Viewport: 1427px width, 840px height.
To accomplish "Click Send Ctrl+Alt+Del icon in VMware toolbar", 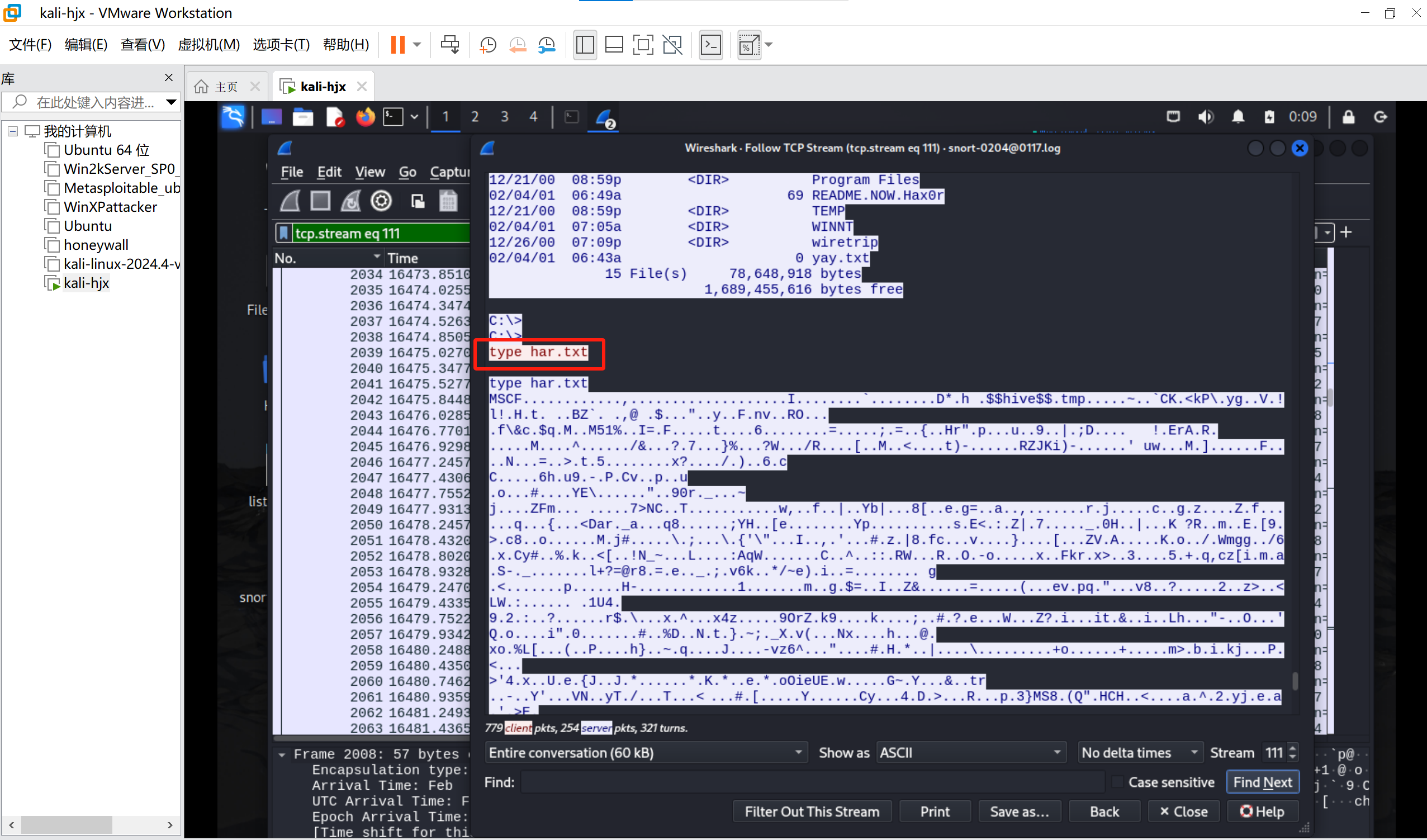I will point(449,45).
